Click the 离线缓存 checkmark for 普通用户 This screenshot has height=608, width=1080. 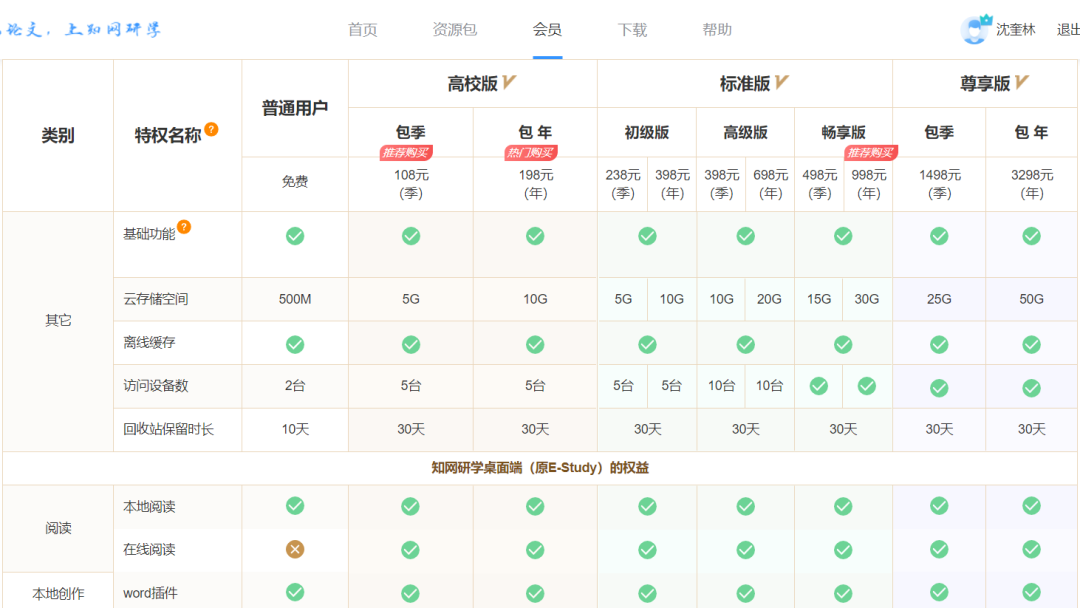click(x=295, y=344)
